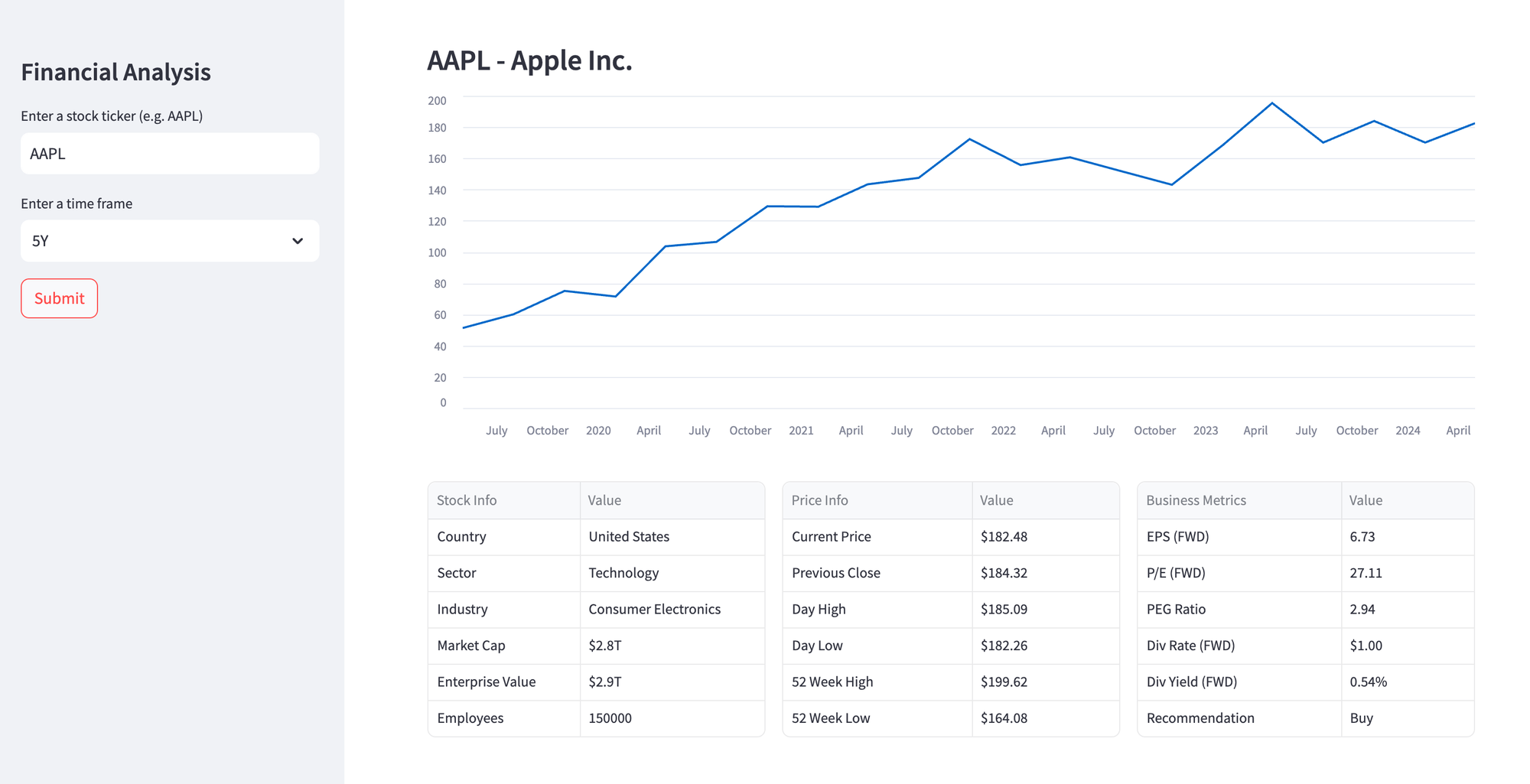Click the Stock Info column header
The height and width of the screenshot is (784, 1530).
pyautogui.click(x=467, y=499)
